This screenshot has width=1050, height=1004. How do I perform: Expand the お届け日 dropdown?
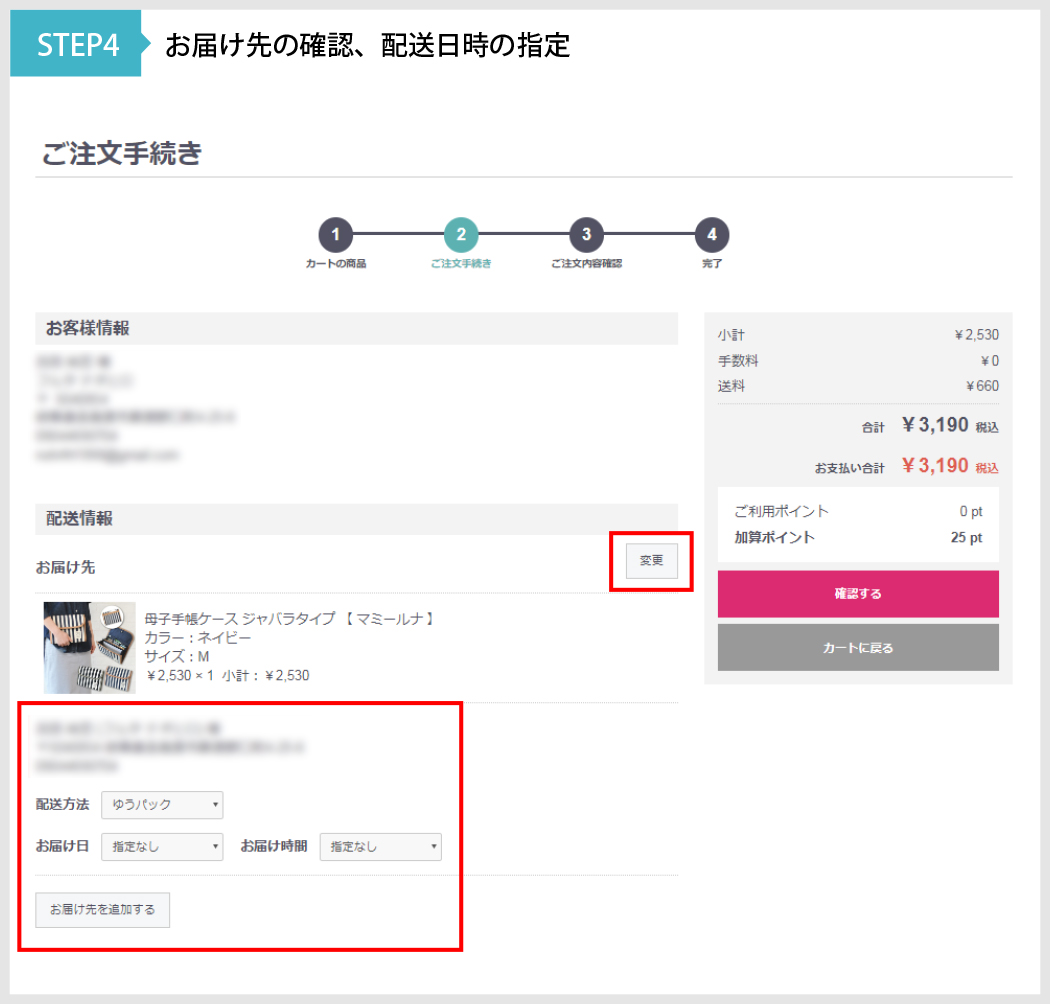[x=162, y=847]
